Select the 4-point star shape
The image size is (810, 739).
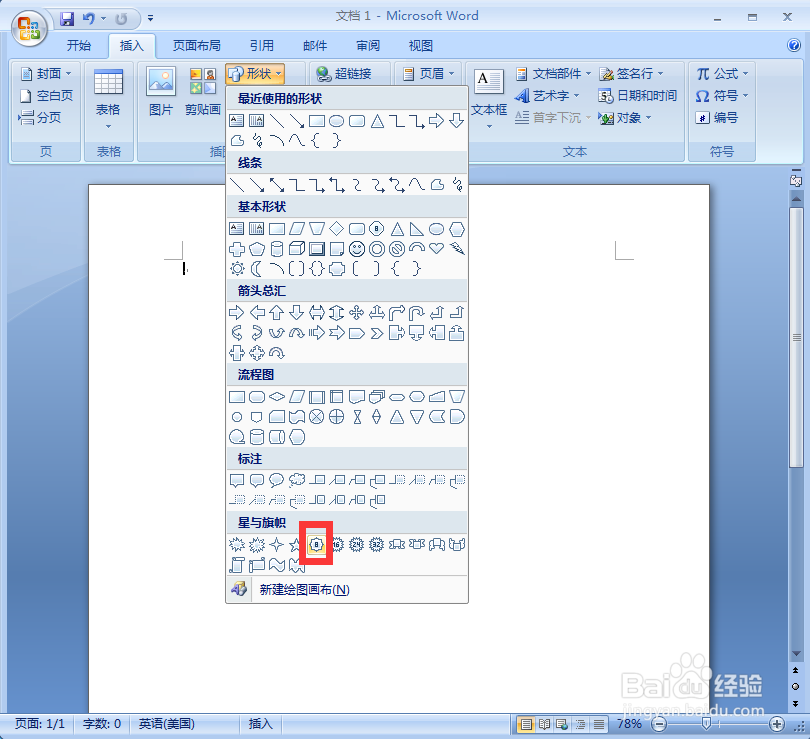pyautogui.click(x=277, y=544)
